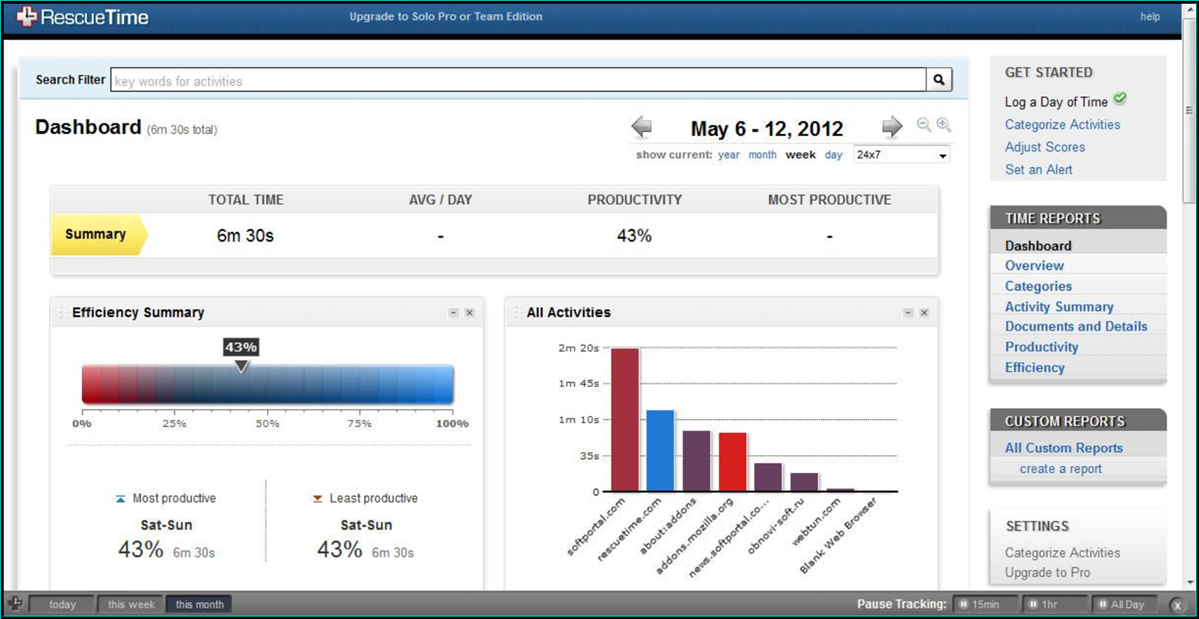Click the efficiency gradient bar
Image resolution: width=1199 pixels, height=619 pixels.
268,384
